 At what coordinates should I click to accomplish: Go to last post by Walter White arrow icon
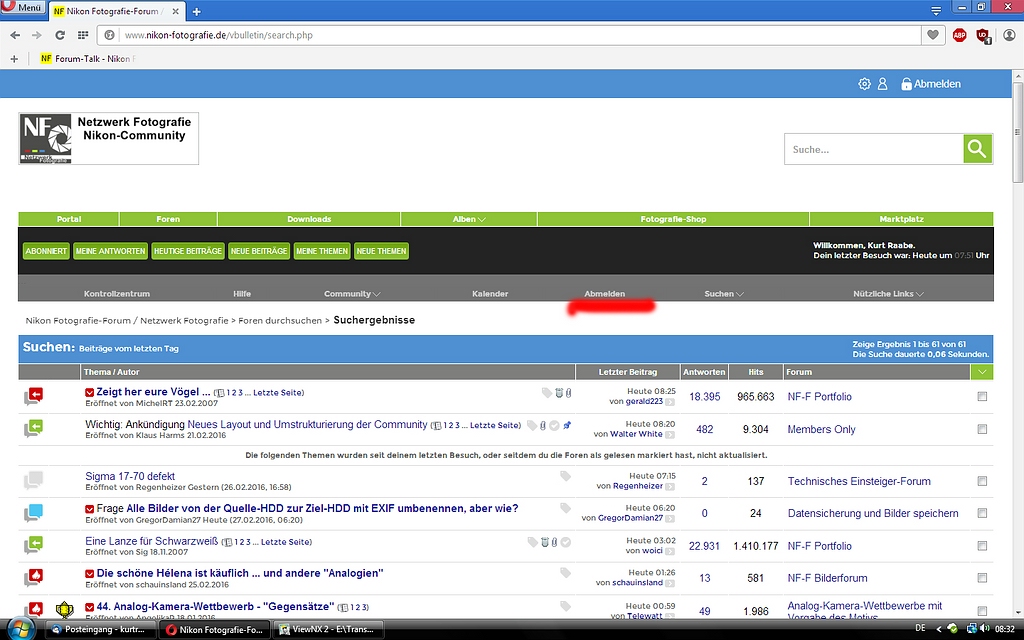coord(670,434)
